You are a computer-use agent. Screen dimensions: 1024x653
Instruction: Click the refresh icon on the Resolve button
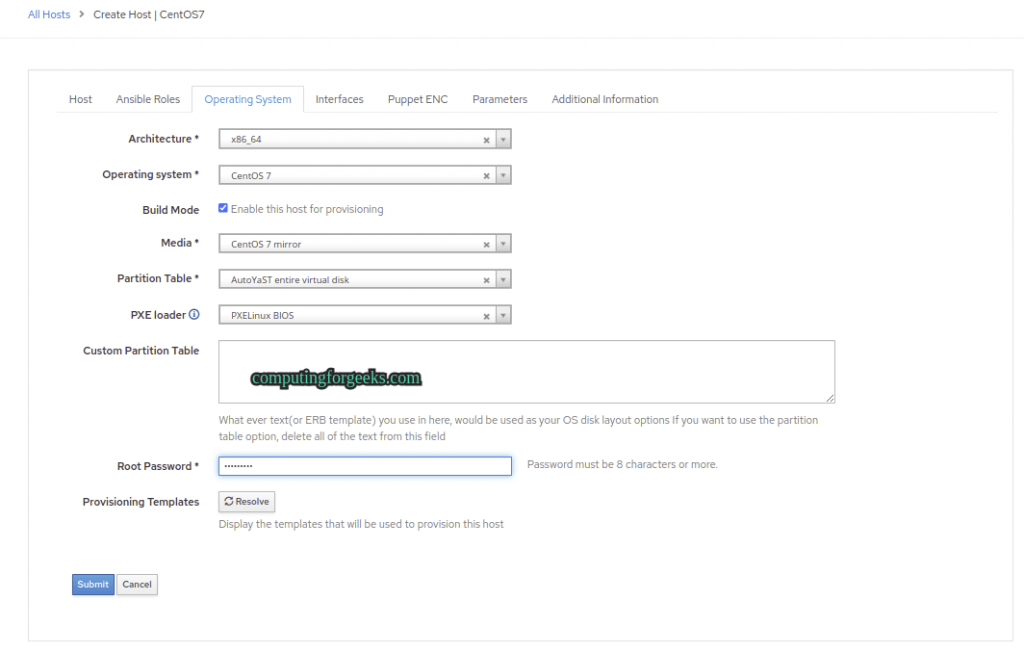click(x=231, y=501)
